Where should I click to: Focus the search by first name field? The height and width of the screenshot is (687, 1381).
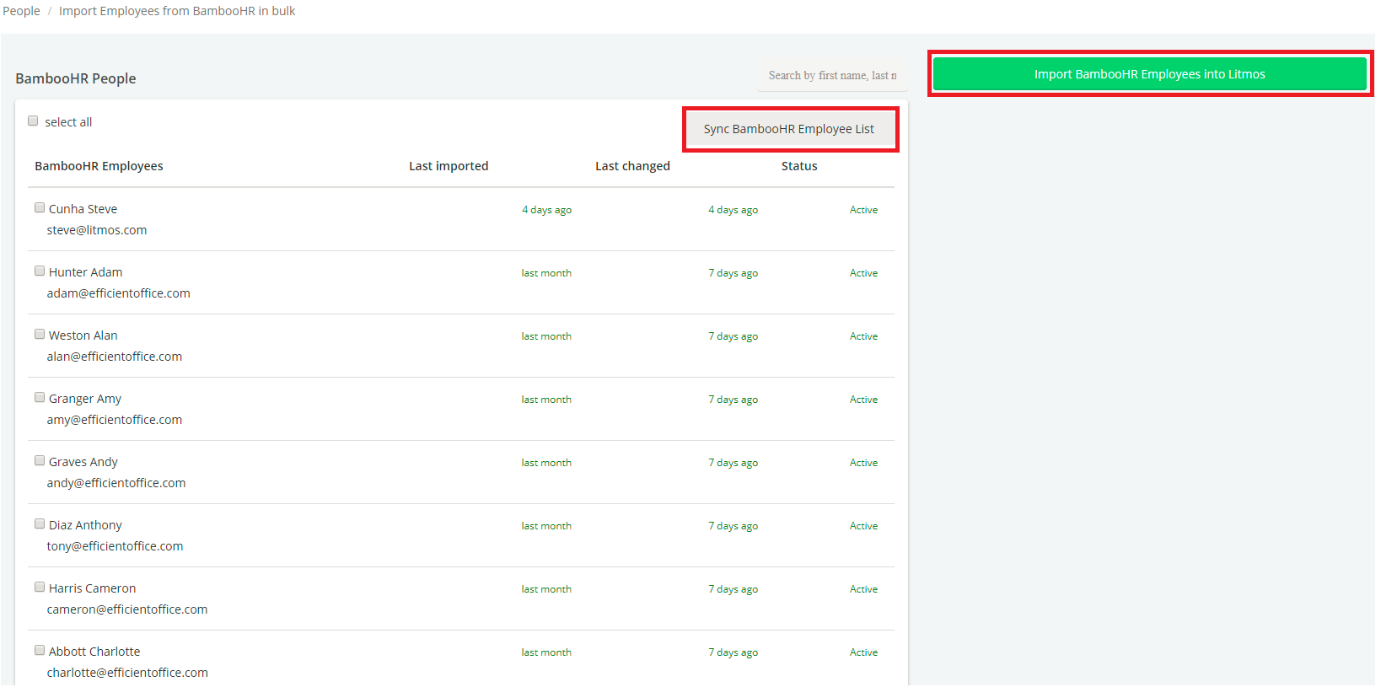832,75
